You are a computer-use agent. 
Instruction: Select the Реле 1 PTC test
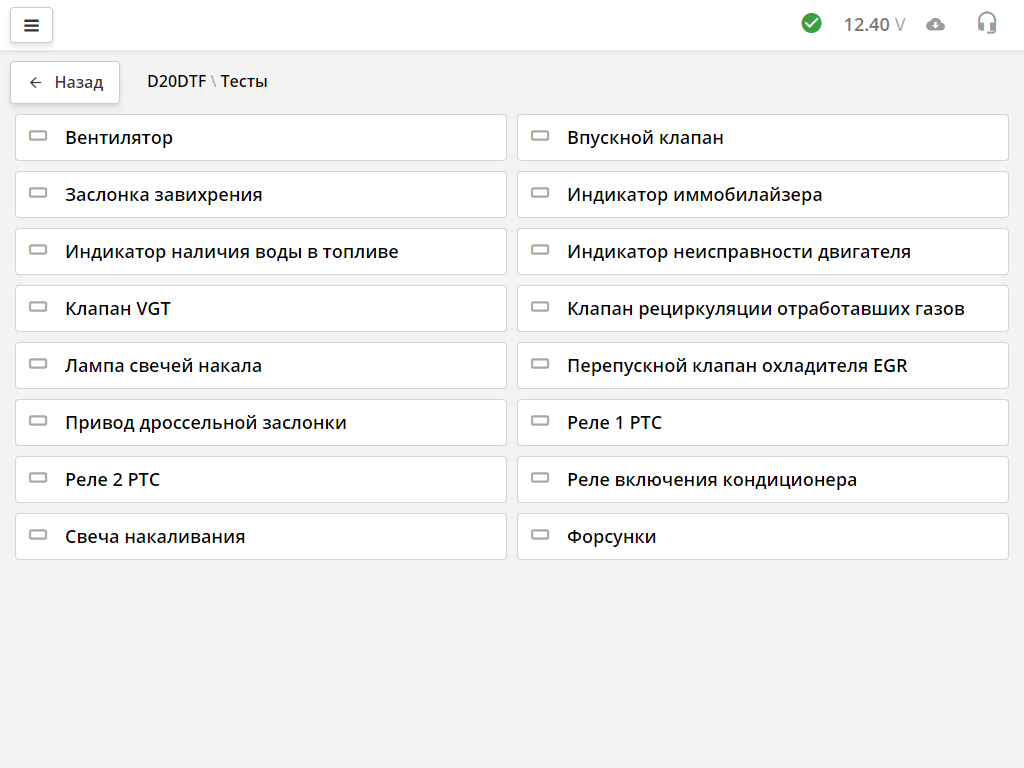tap(762, 422)
